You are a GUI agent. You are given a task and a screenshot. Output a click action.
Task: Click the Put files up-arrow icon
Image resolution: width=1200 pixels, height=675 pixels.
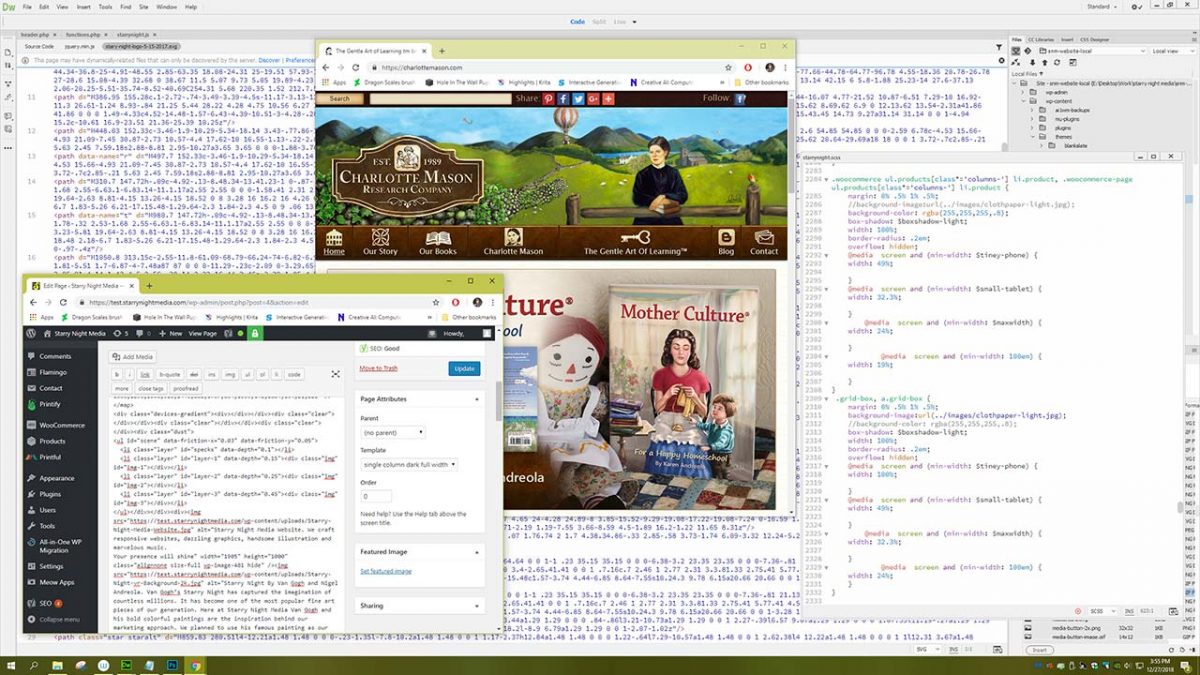pos(1046,62)
